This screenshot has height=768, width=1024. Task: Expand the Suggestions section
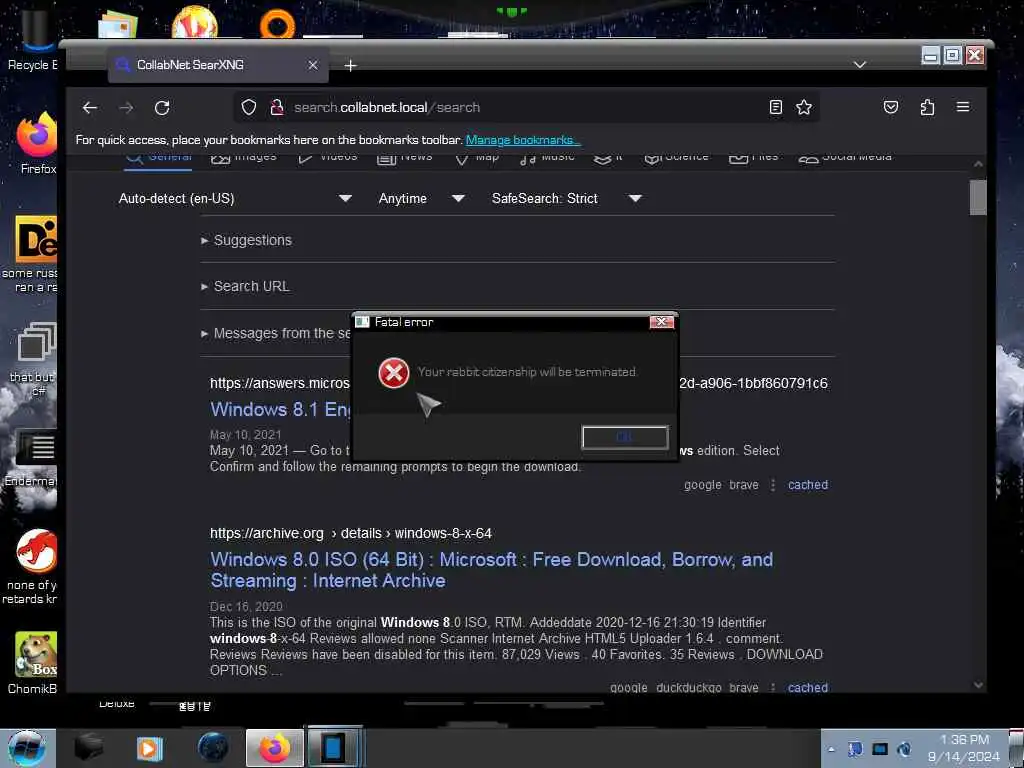click(x=247, y=240)
